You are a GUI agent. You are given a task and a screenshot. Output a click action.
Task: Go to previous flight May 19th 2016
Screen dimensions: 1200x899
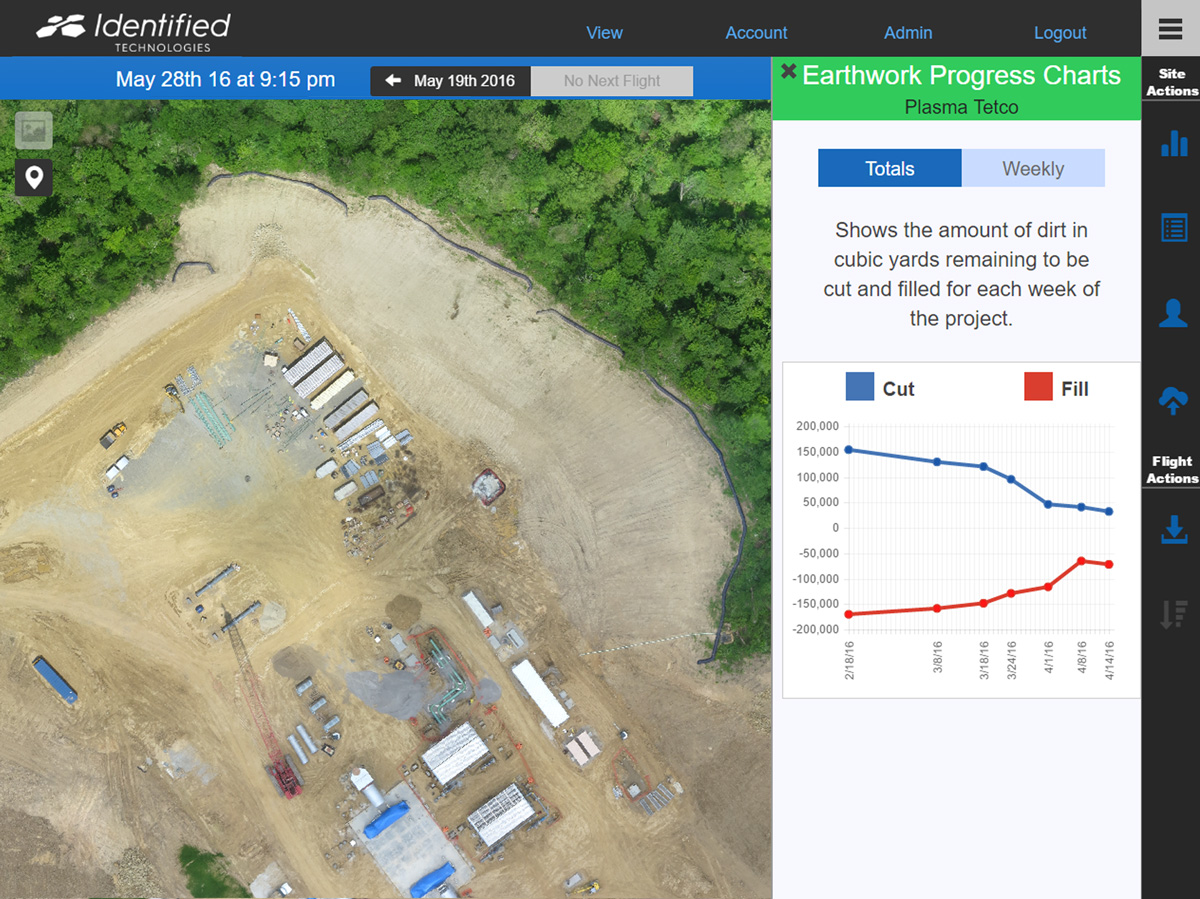tap(450, 81)
